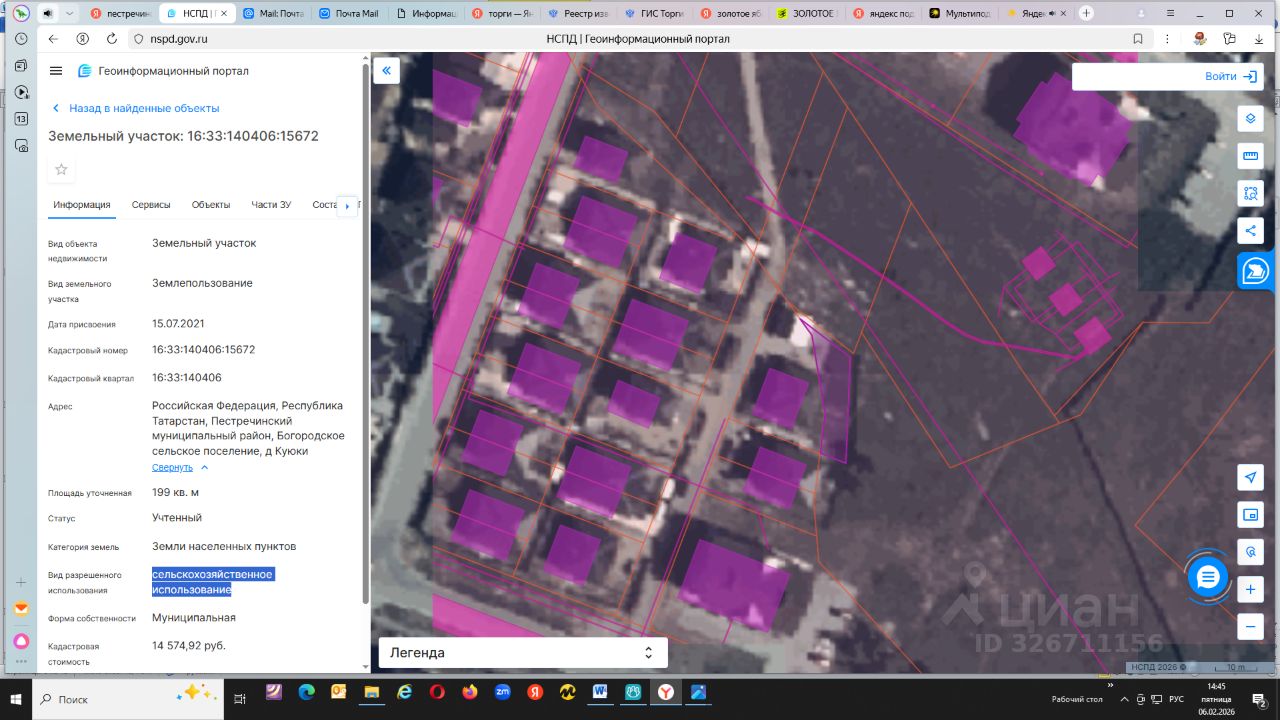Click the Геоинформационный портал logo link
The width and height of the screenshot is (1280, 720).
point(163,71)
